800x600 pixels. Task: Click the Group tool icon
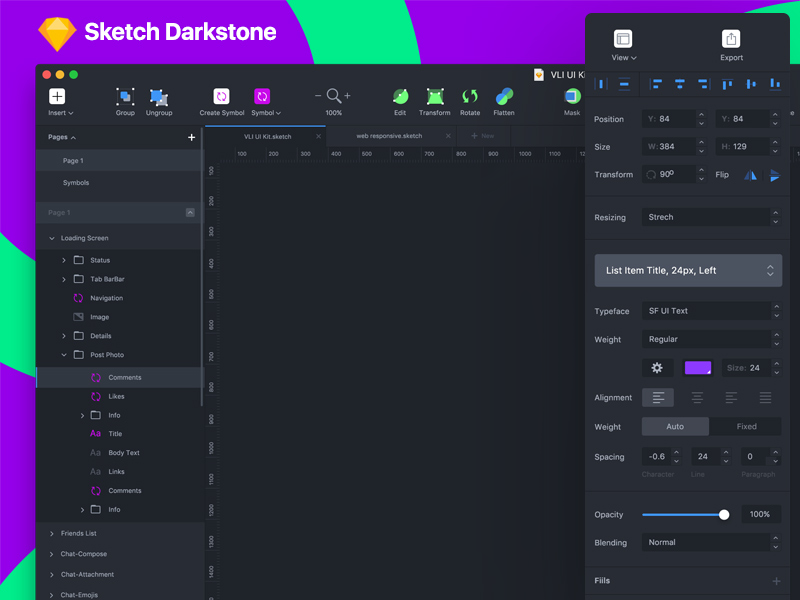point(125,97)
